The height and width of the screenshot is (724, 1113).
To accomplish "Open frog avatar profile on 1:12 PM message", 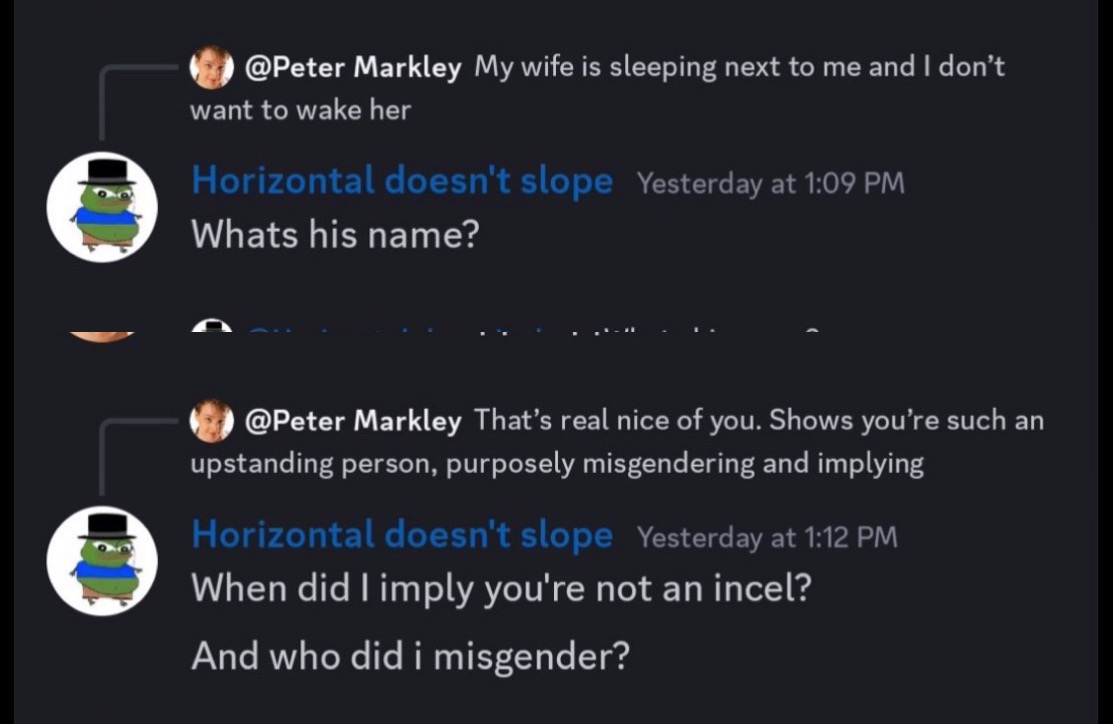I will 102,560.
